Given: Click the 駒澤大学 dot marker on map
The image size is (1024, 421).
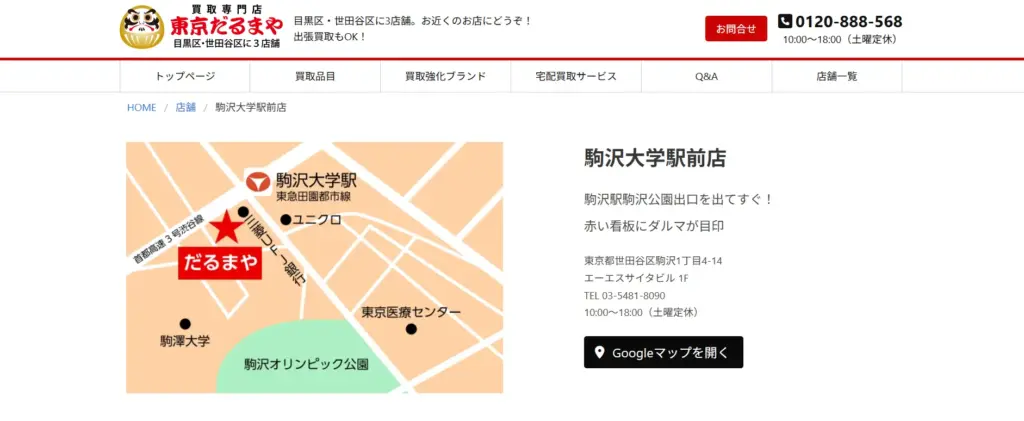Looking at the screenshot, I should tap(185, 324).
